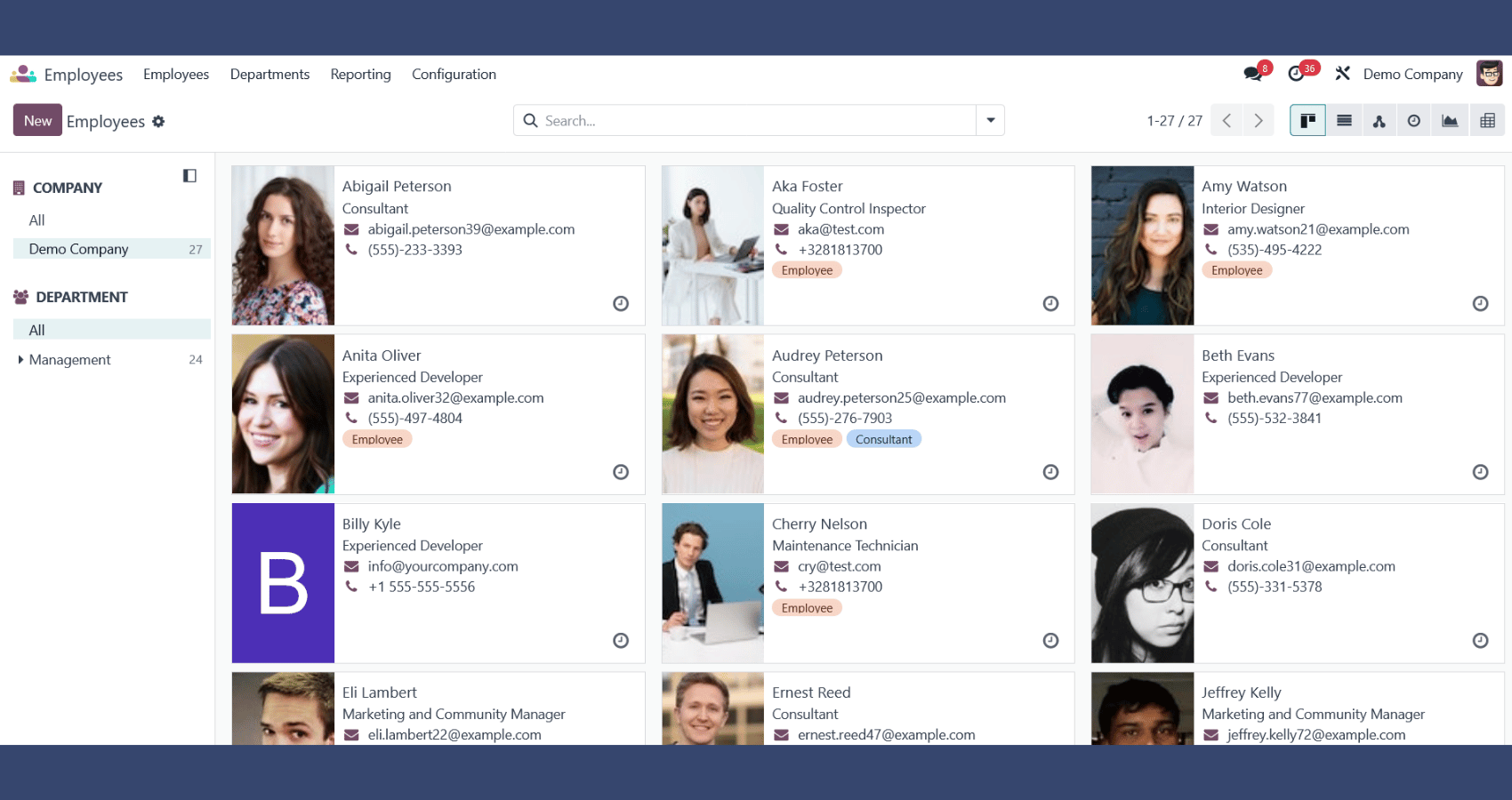Open the Demo Company switcher
Screen dimensions: 1512x800
coord(1412,75)
